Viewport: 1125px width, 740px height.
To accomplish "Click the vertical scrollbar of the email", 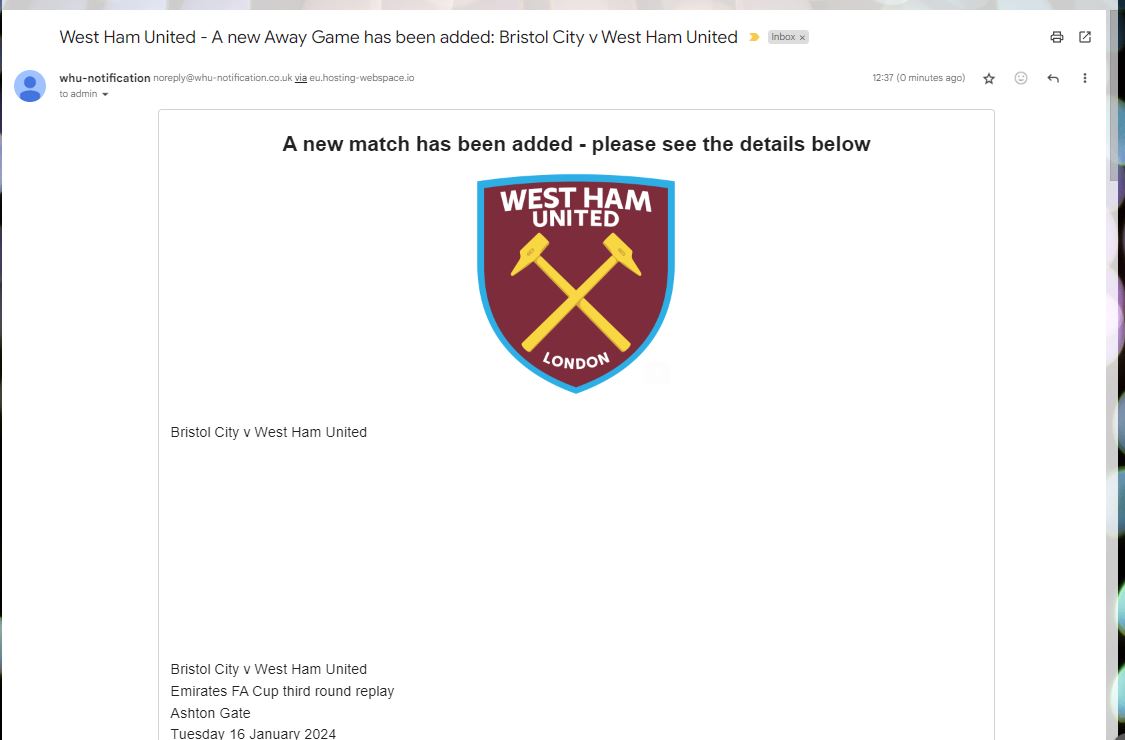I will [1112, 100].
